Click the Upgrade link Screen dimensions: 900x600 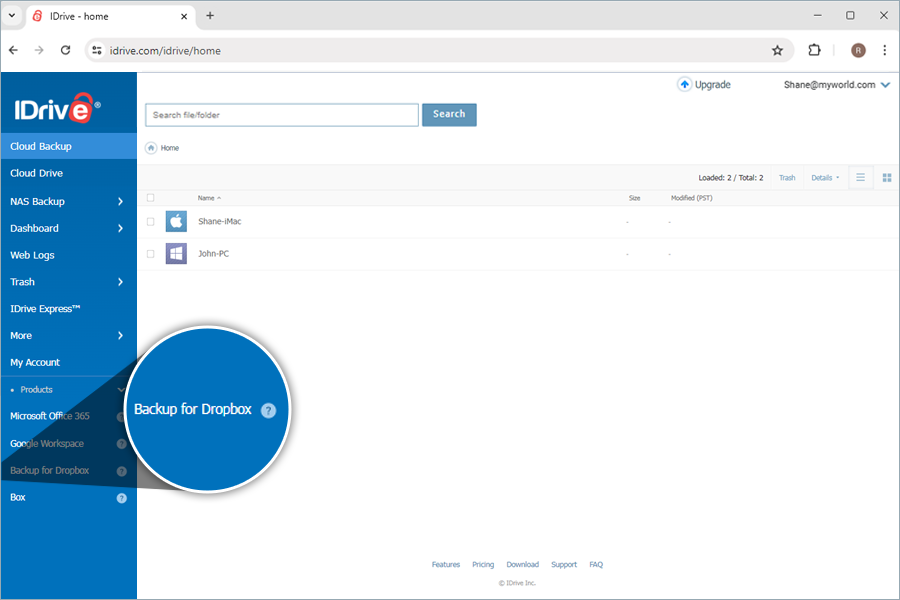tap(712, 85)
